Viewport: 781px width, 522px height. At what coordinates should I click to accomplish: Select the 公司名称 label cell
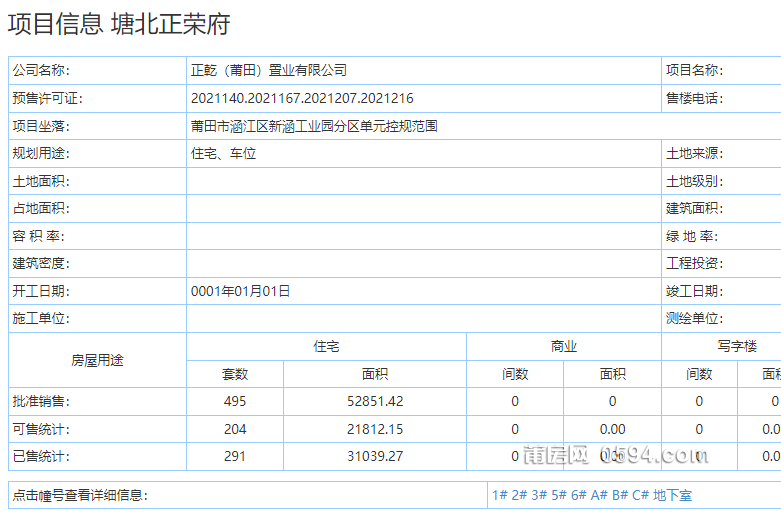(98, 70)
